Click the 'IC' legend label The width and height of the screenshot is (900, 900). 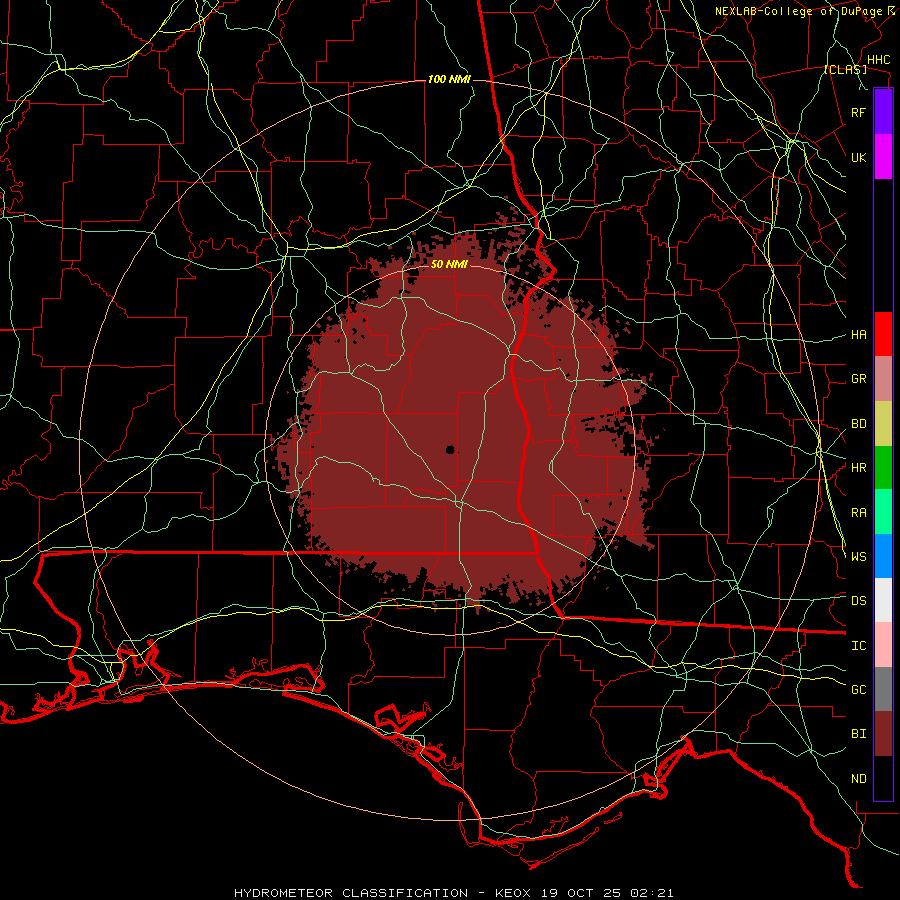point(859,646)
